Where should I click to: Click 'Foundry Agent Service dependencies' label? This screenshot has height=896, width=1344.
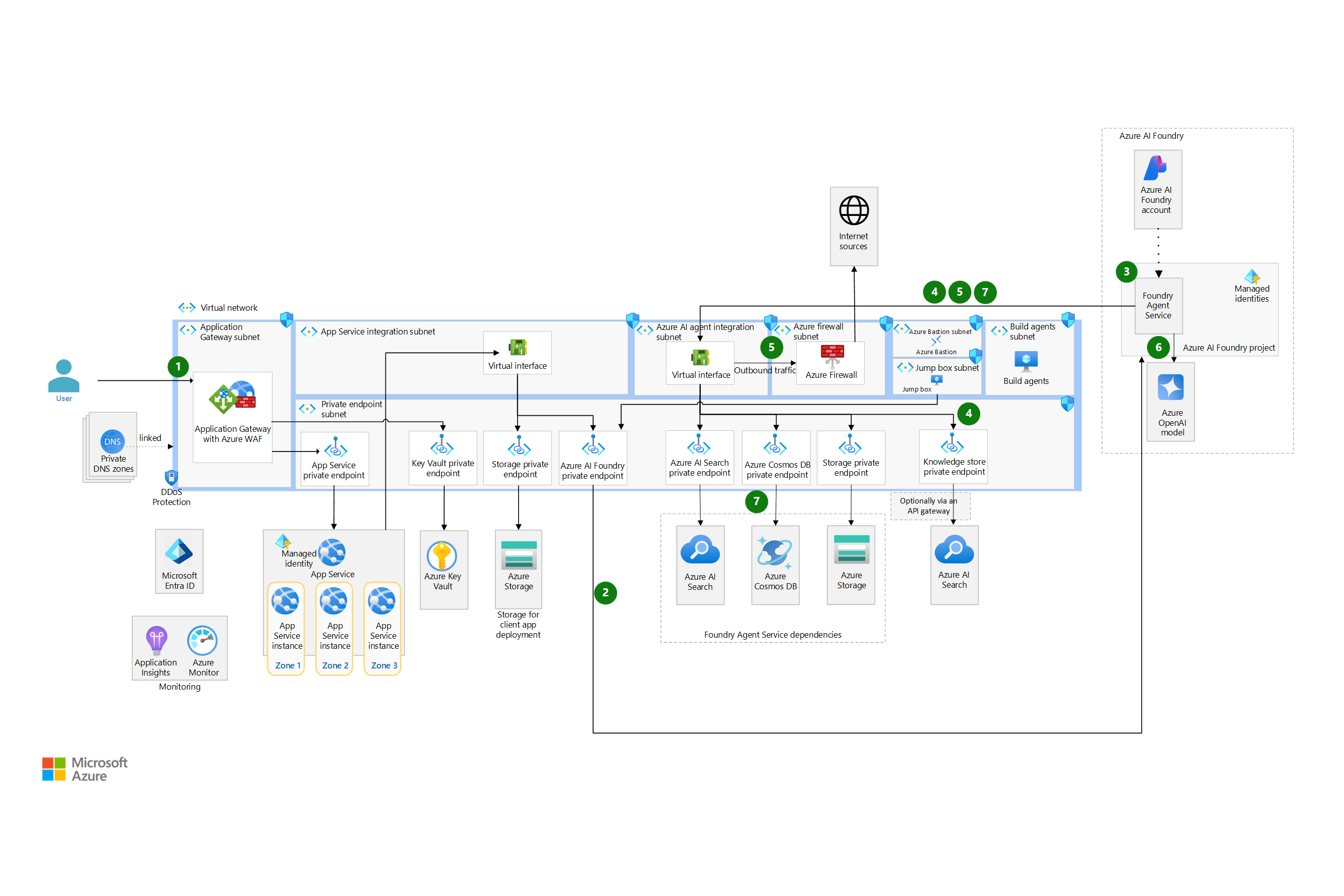tap(772, 634)
